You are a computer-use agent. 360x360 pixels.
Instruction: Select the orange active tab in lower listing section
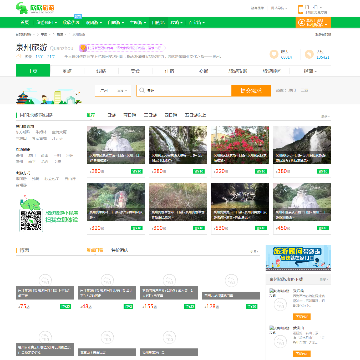click(95, 250)
